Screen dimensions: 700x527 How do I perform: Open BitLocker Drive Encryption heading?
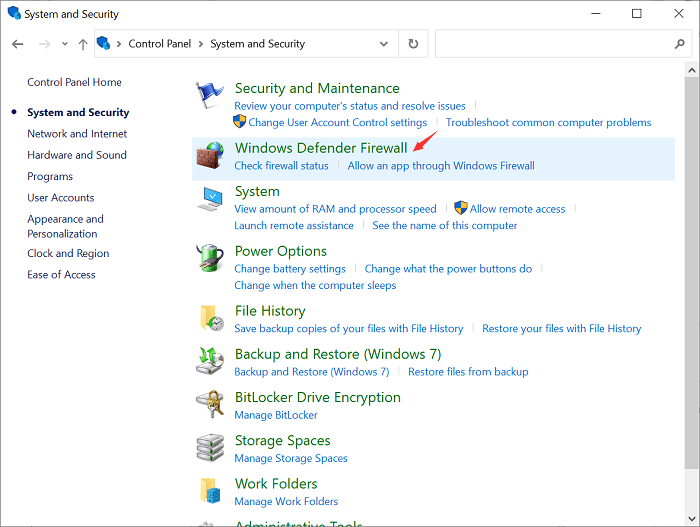[x=317, y=397]
